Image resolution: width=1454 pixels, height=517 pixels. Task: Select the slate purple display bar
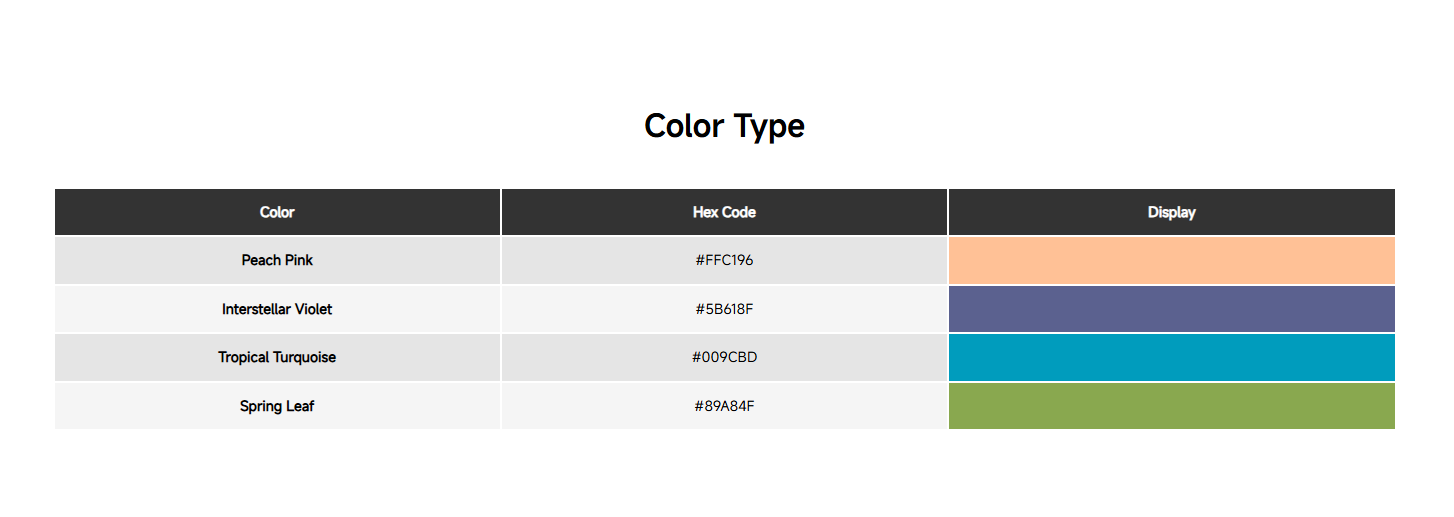1171,309
